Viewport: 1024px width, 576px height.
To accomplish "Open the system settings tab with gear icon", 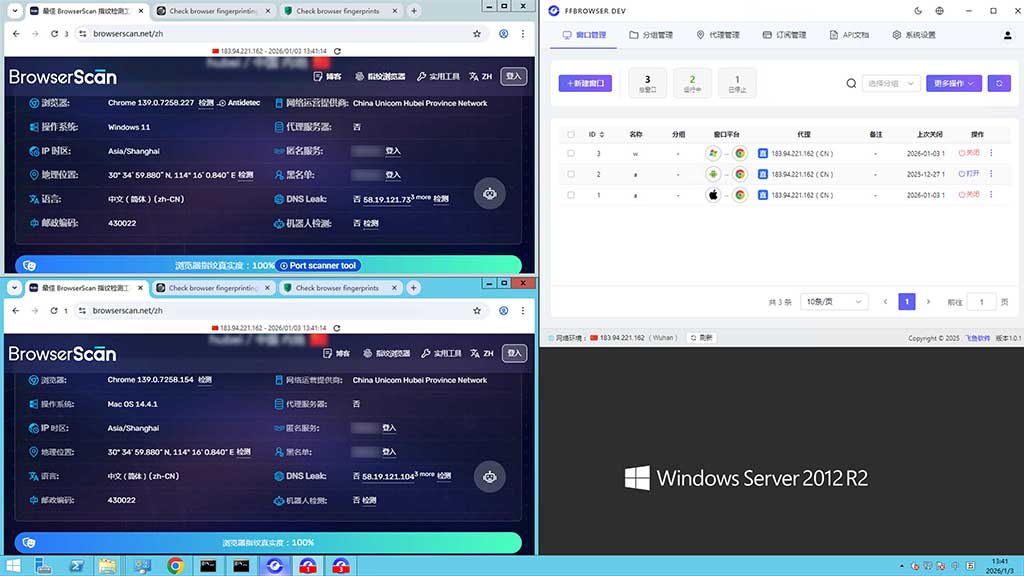I will [x=914, y=35].
